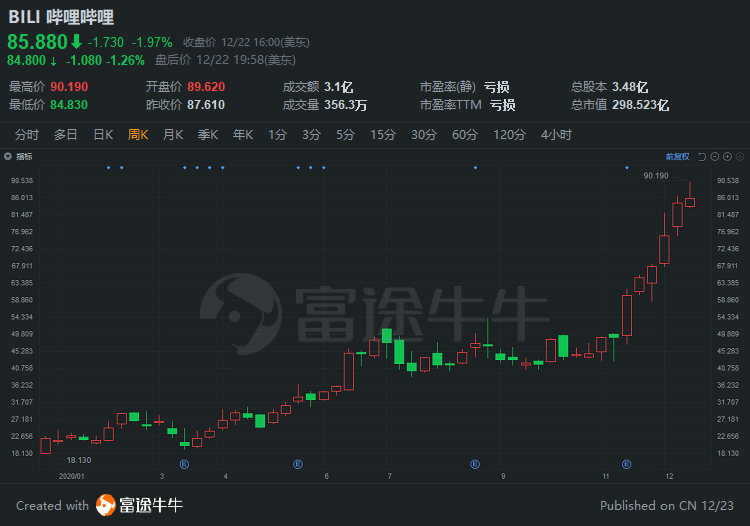Switch to the 4小时 interval
The width and height of the screenshot is (750, 526).
556,135
